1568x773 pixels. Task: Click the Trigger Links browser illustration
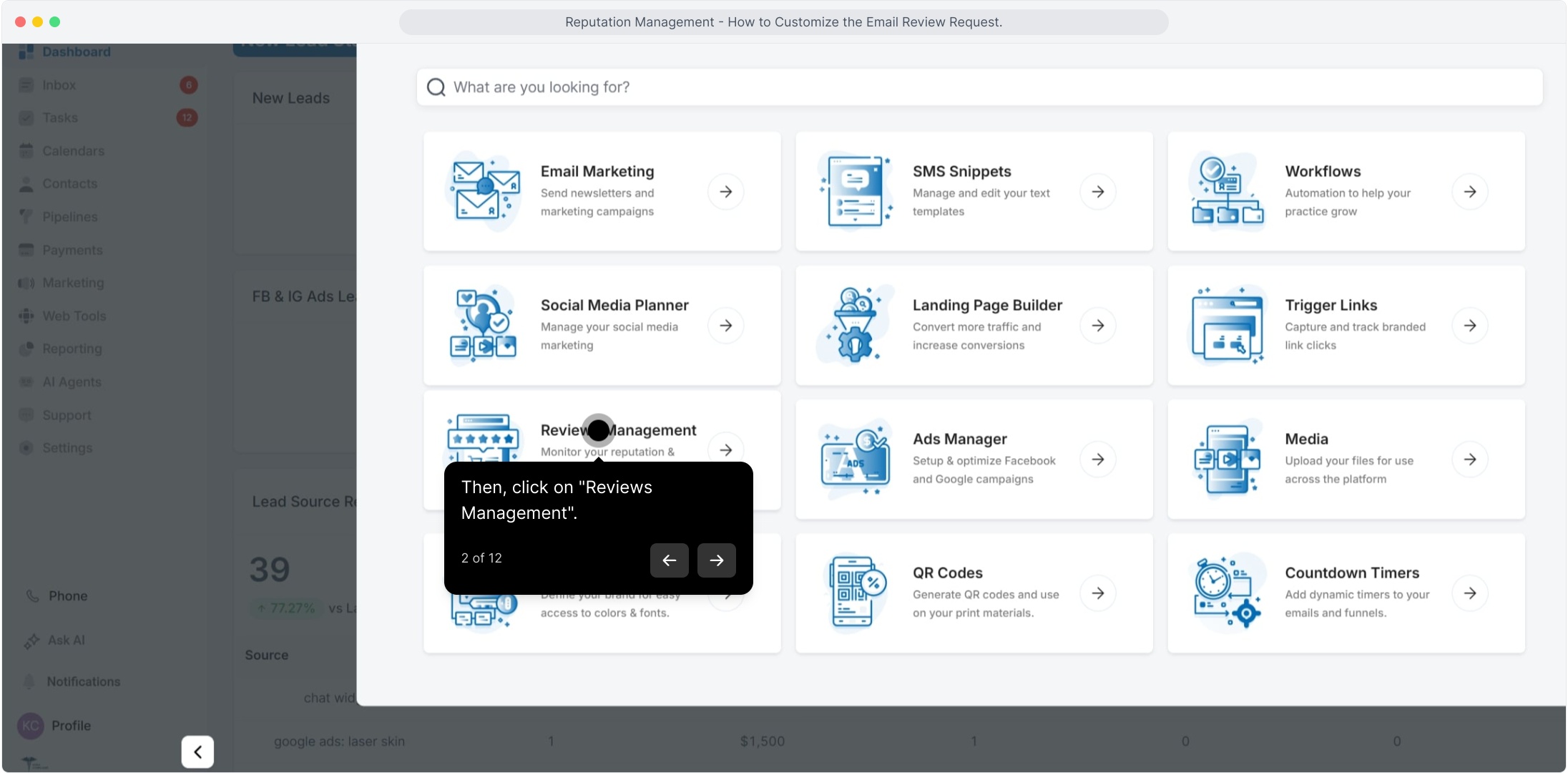point(1228,325)
